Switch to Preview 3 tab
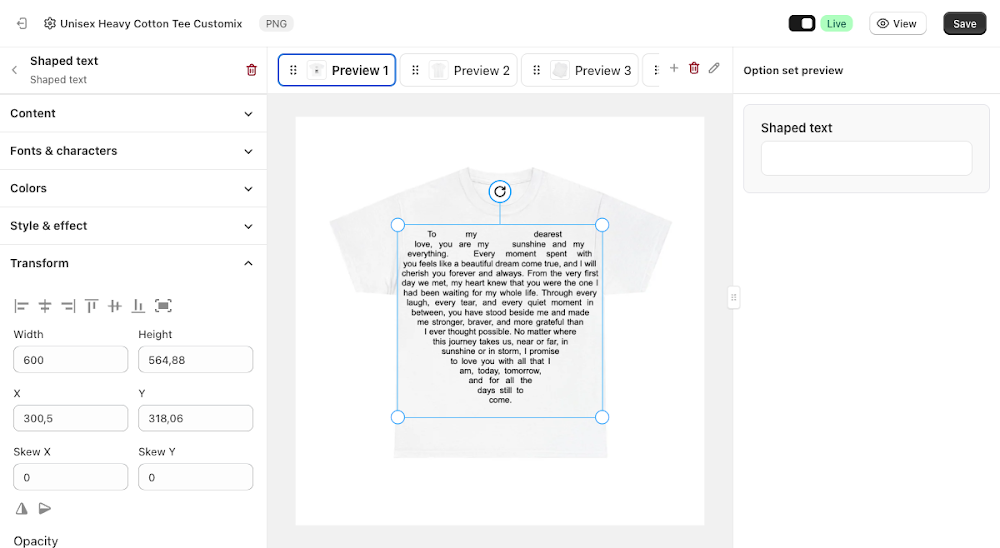The height and width of the screenshot is (548, 1000). tap(580, 70)
